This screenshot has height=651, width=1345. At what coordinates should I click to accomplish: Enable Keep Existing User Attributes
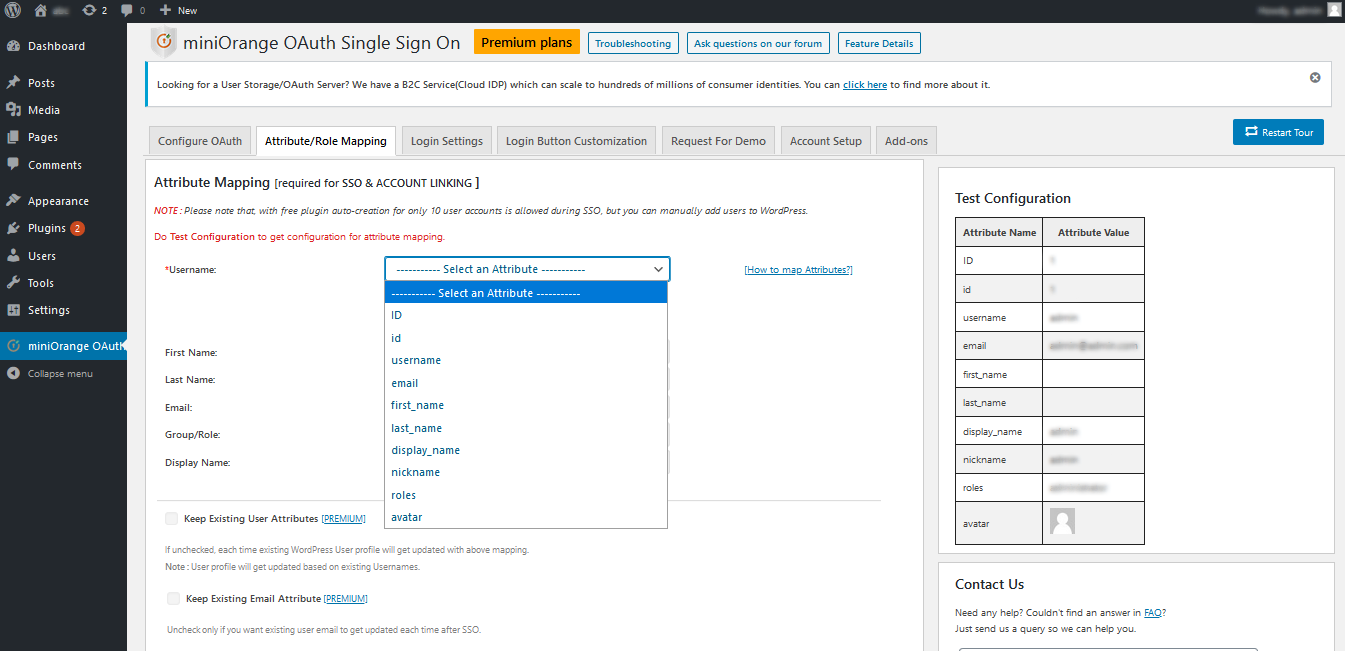coord(171,518)
